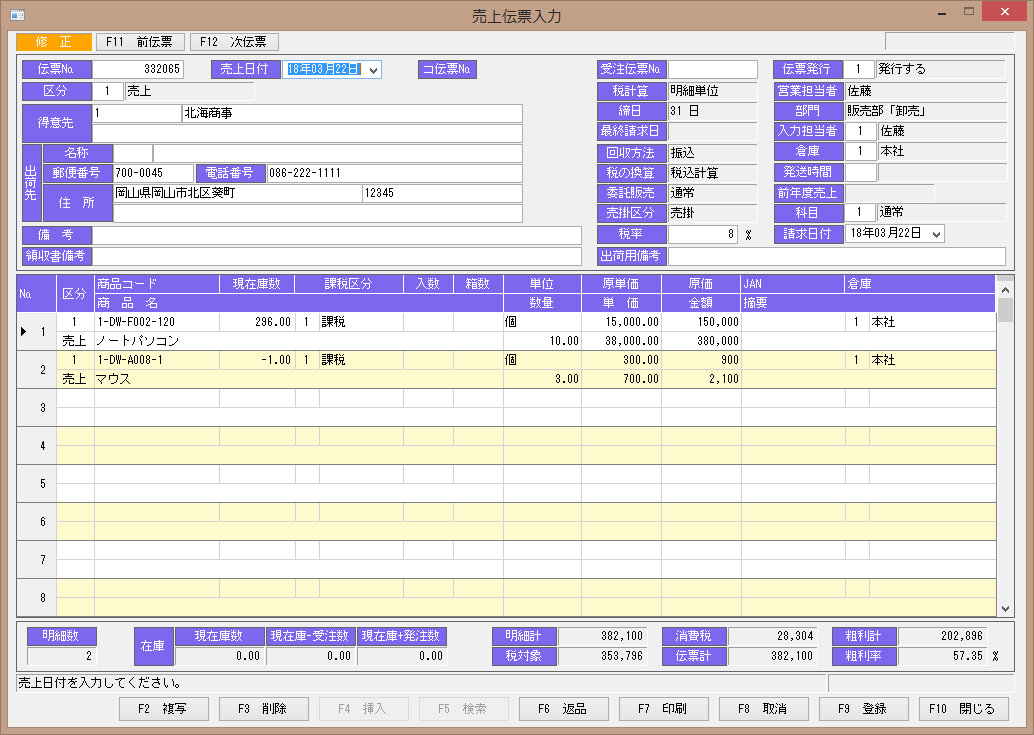
Task: Click the 税率 field showing 8
Action: click(x=704, y=234)
